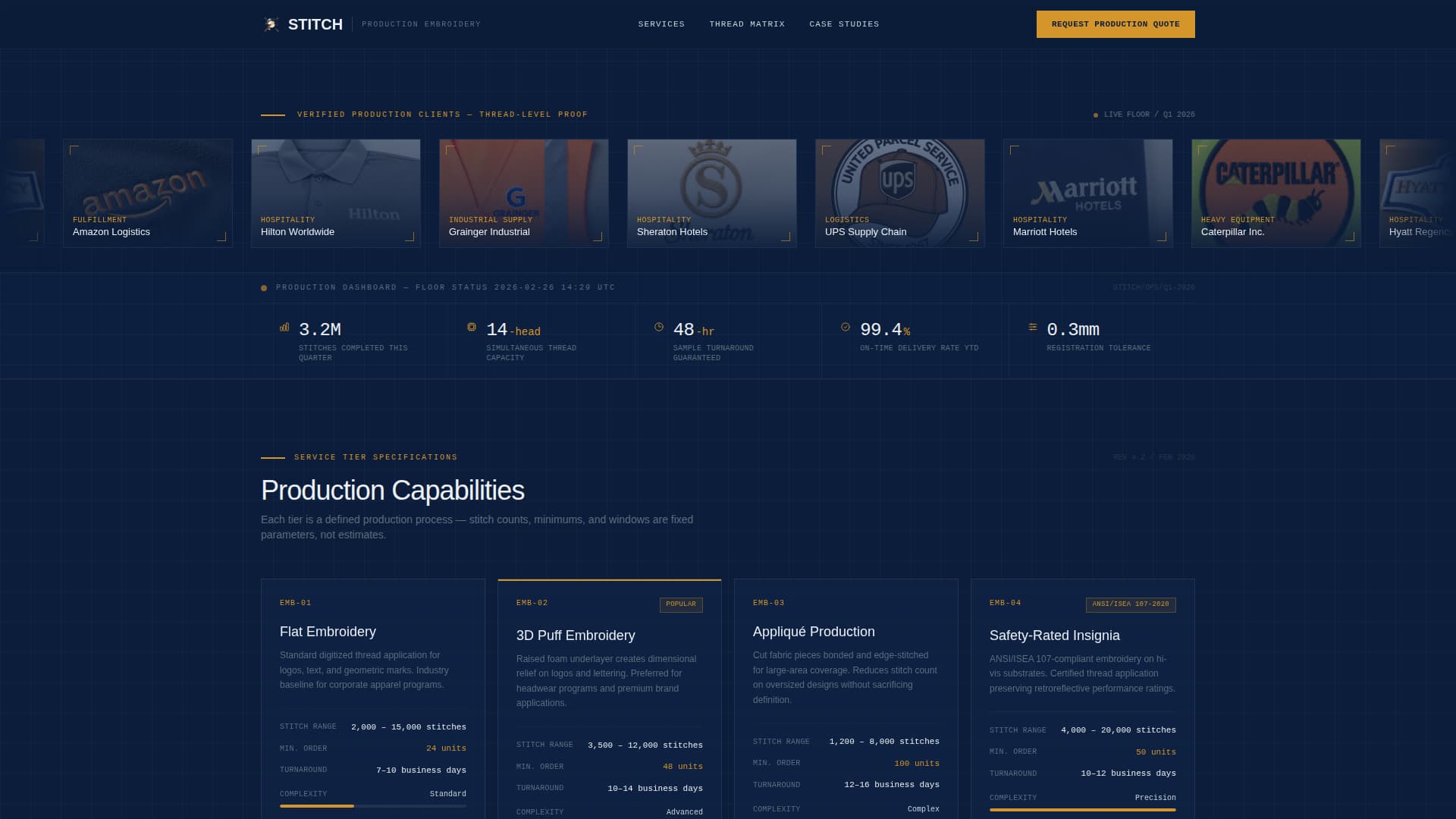Open the THREAD MATRIX navigation item
Image resolution: width=1456 pixels, height=819 pixels.
746,24
